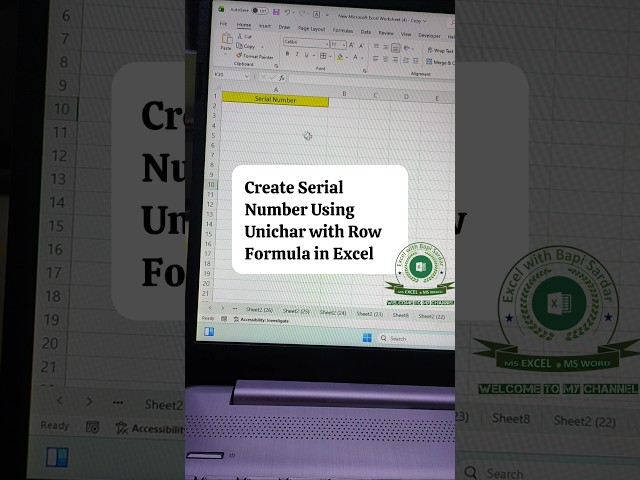Open the Font group dialog launcher
The width and height of the screenshot is (640, 480).
(364, 71)
